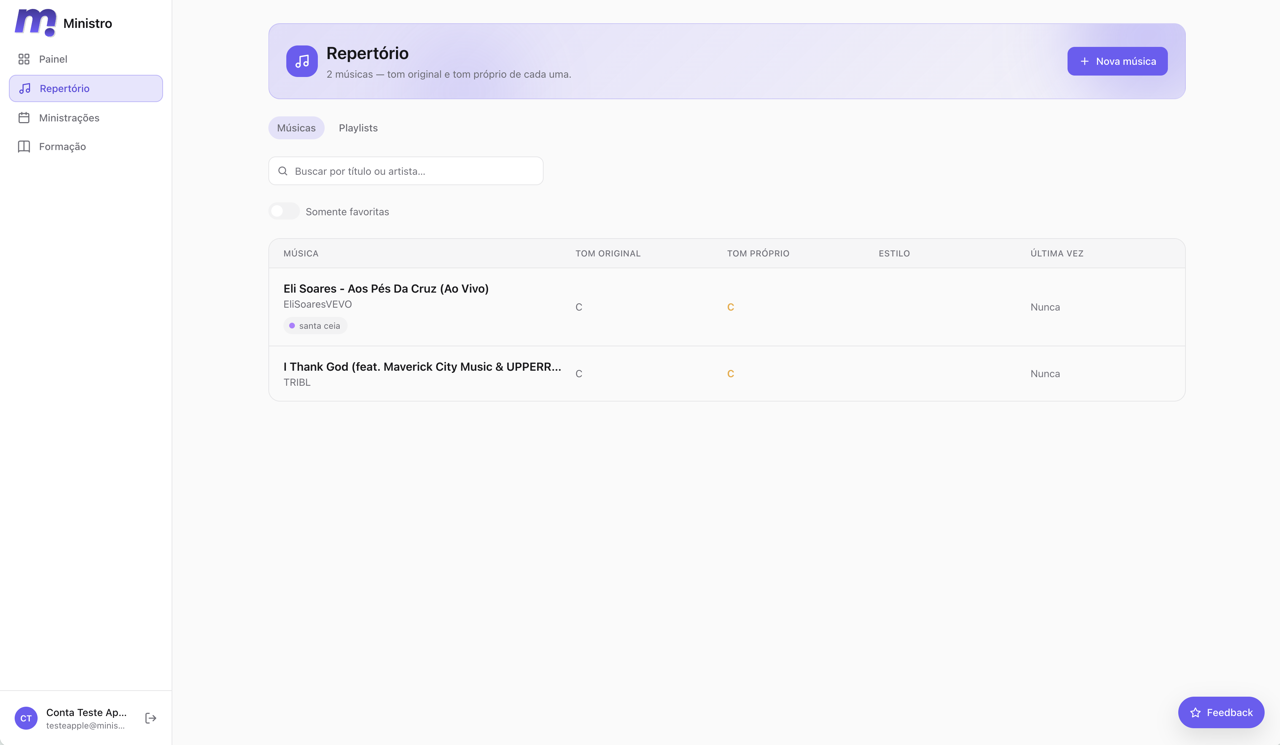Click the TOM ORIGINAL column header
1280x745 pixels.
pyautogui.click(x=608, y=254)
